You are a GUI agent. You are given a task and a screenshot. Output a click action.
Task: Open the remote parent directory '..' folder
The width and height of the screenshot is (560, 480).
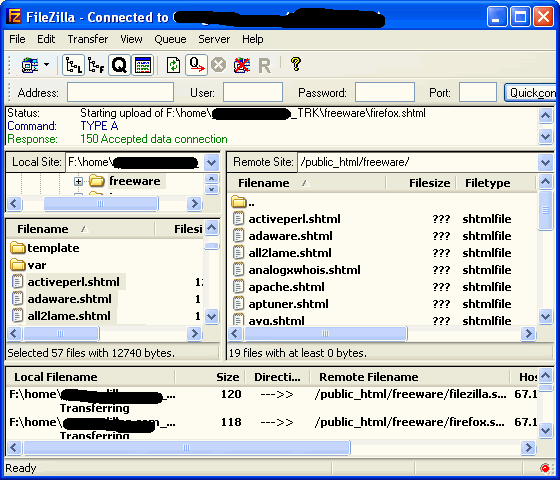(243, 202)
